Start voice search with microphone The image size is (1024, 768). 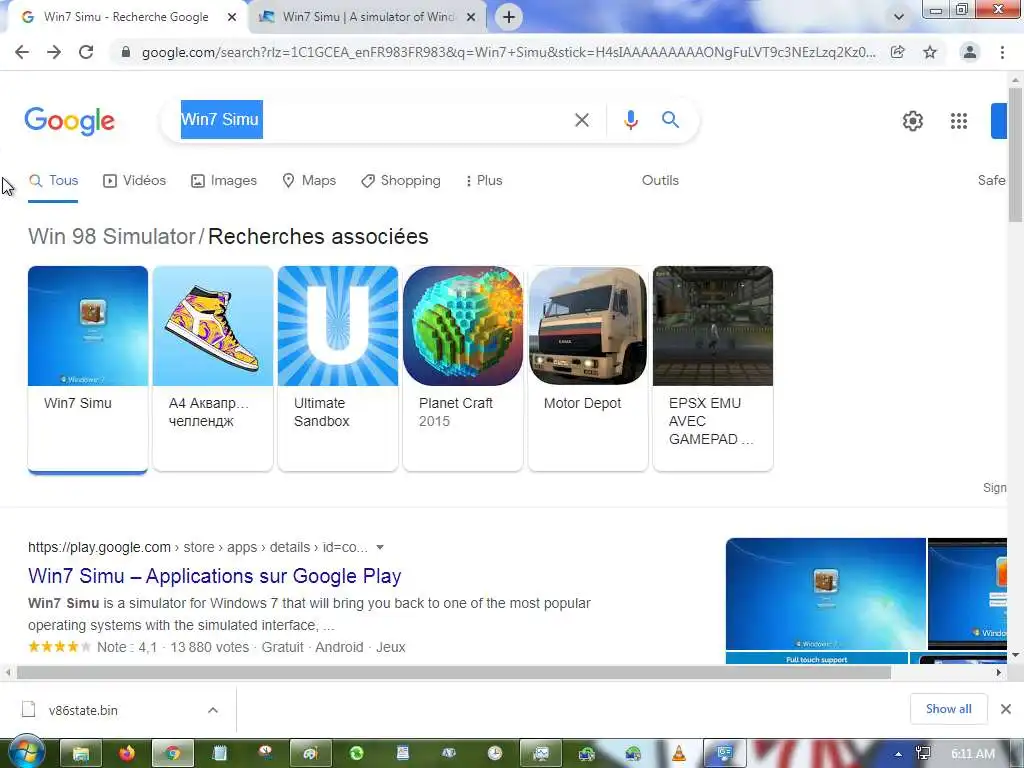pyautogui.click(x=630, y=120)
